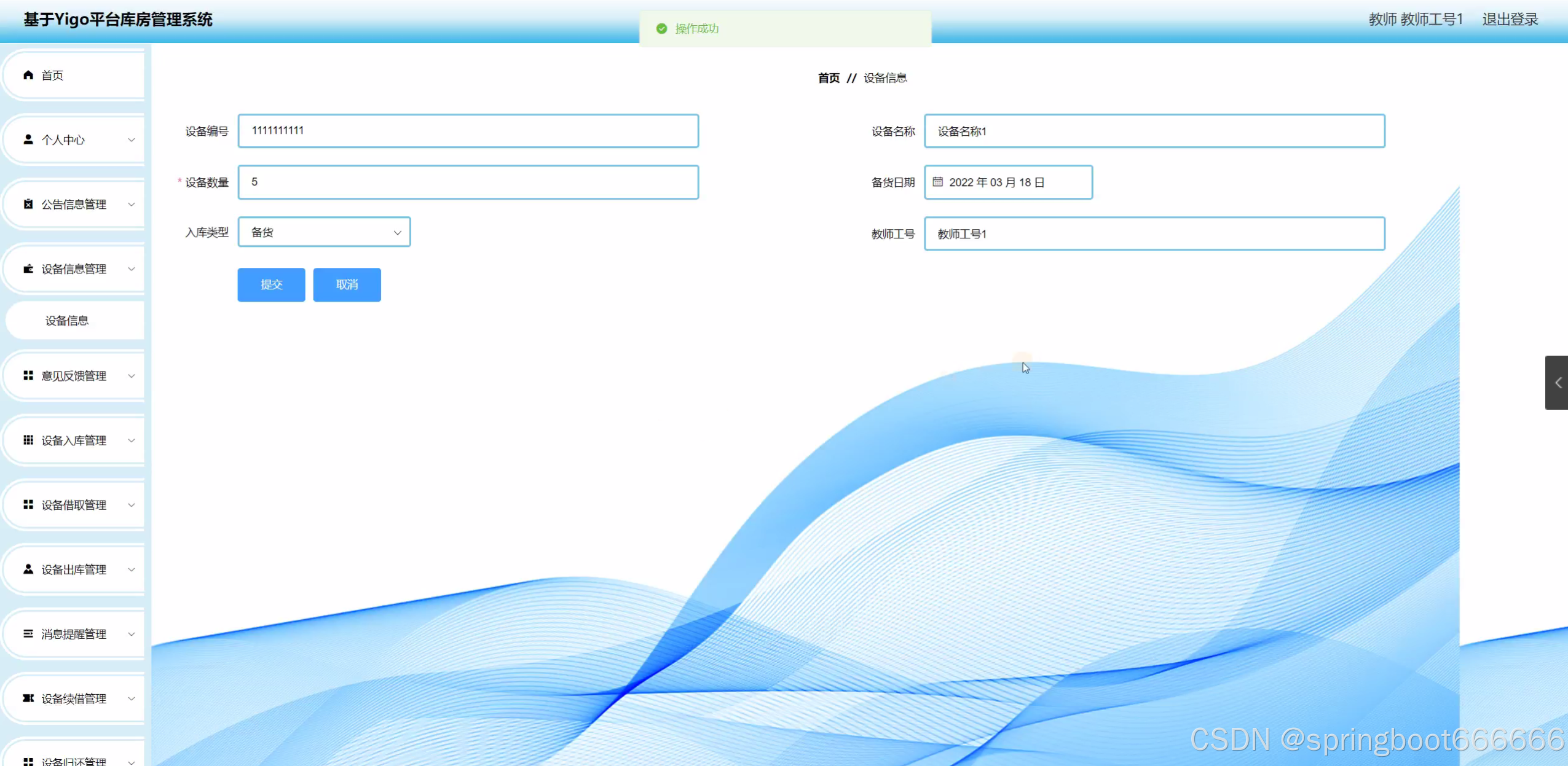Click the 设备数量 input field
Viewport: 1568px width, 766px height.
click(x=468, y=182)
